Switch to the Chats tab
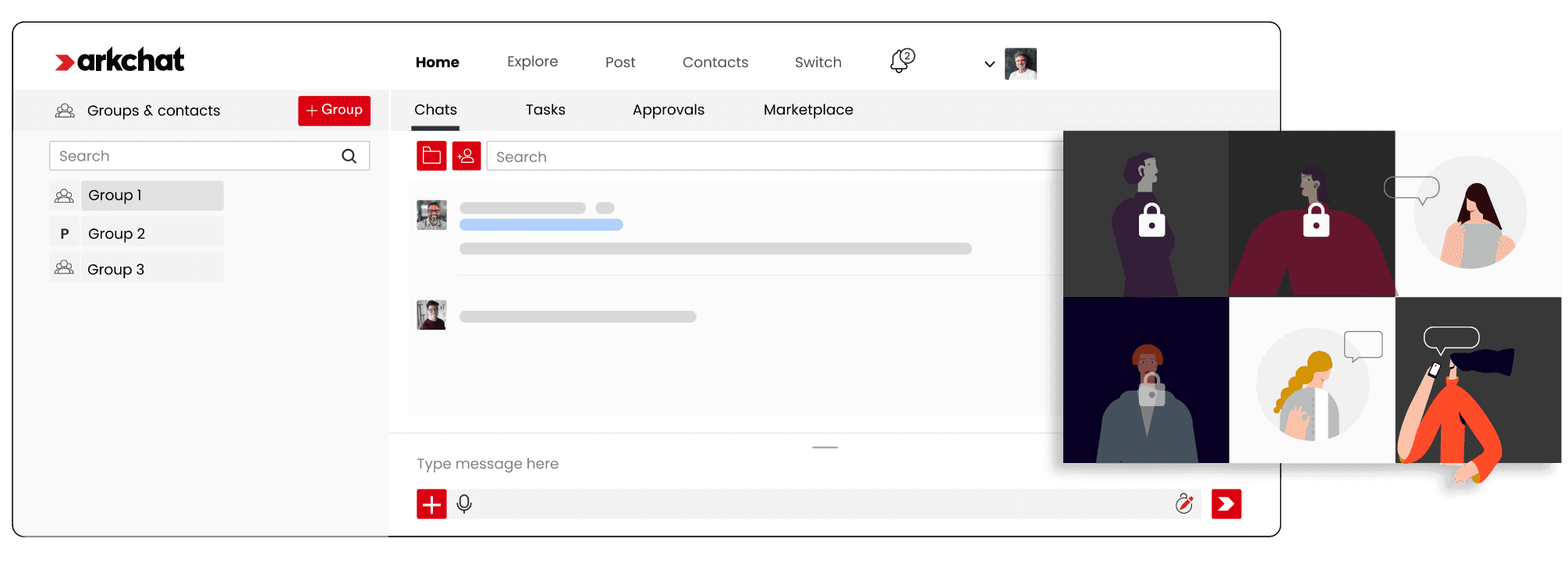The image size is (1568, 569). pyautogui.click(x=436, y=110)
